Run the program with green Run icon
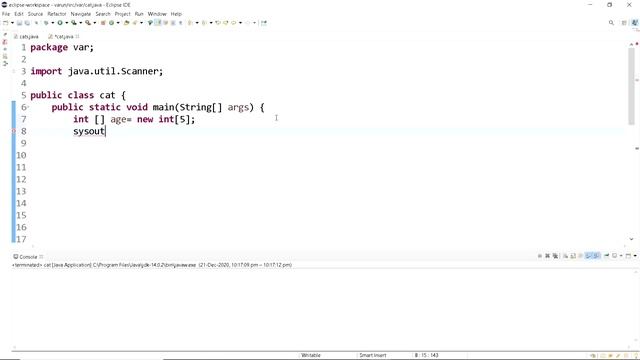The image size is (640, 360). (x=60, y=23)
